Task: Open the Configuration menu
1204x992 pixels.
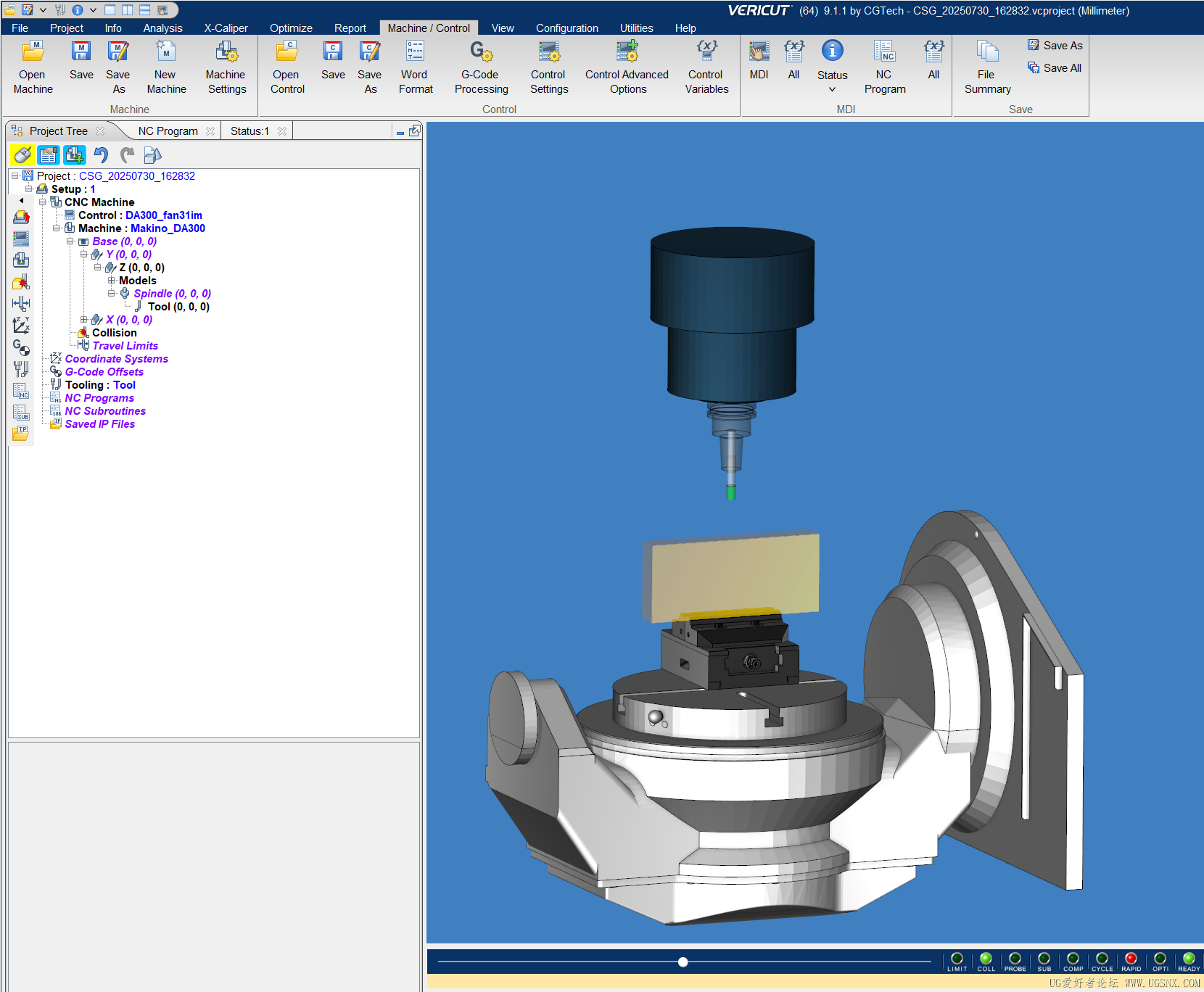Action: pos(566,28)
